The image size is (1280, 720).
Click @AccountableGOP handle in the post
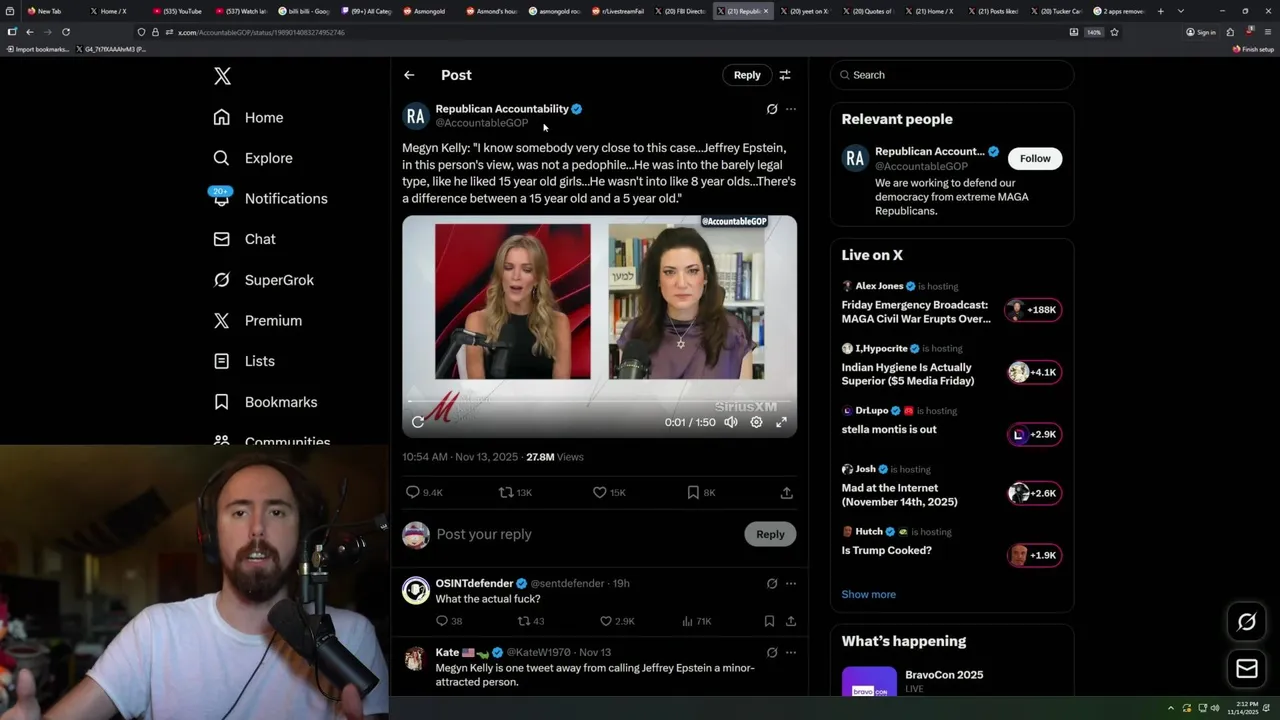[x=482, y=123]
